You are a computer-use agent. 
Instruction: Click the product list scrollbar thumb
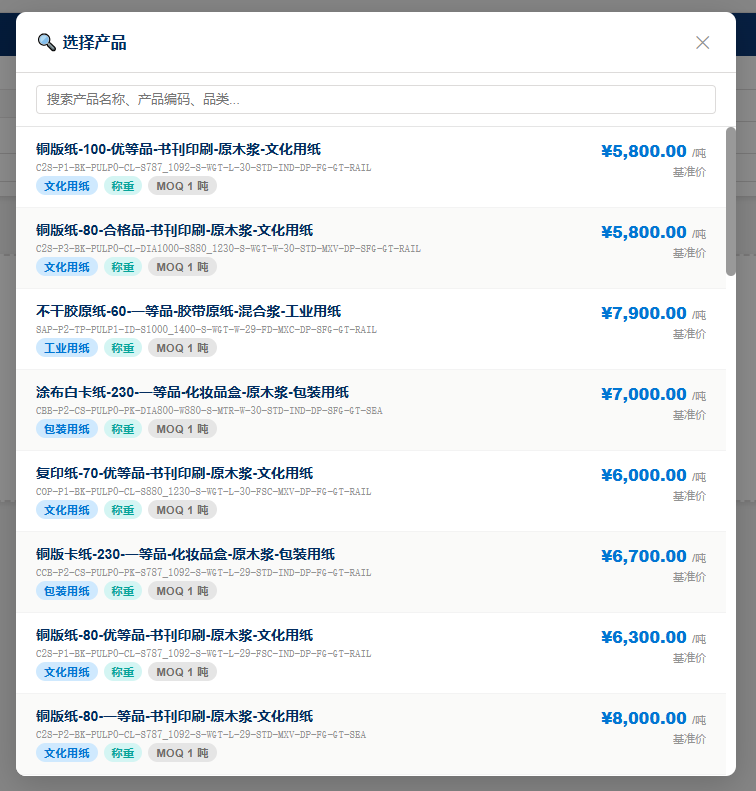pyautogui.click(x=731, y=201)
